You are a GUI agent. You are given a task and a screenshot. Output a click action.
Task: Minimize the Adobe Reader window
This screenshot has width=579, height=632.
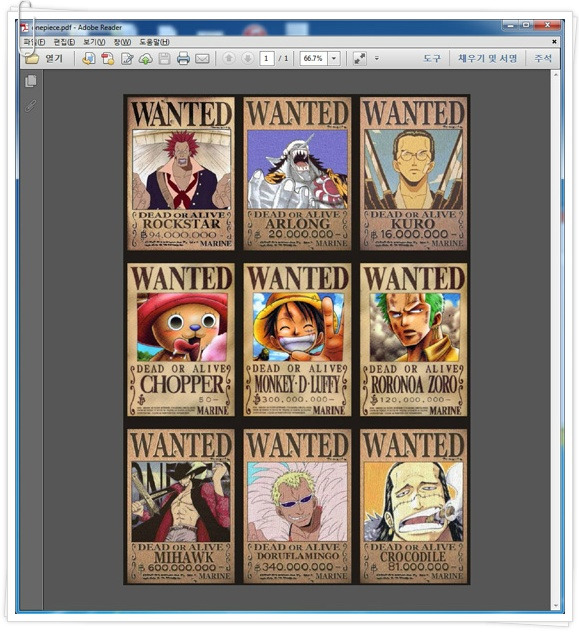[x=511, y=25]
